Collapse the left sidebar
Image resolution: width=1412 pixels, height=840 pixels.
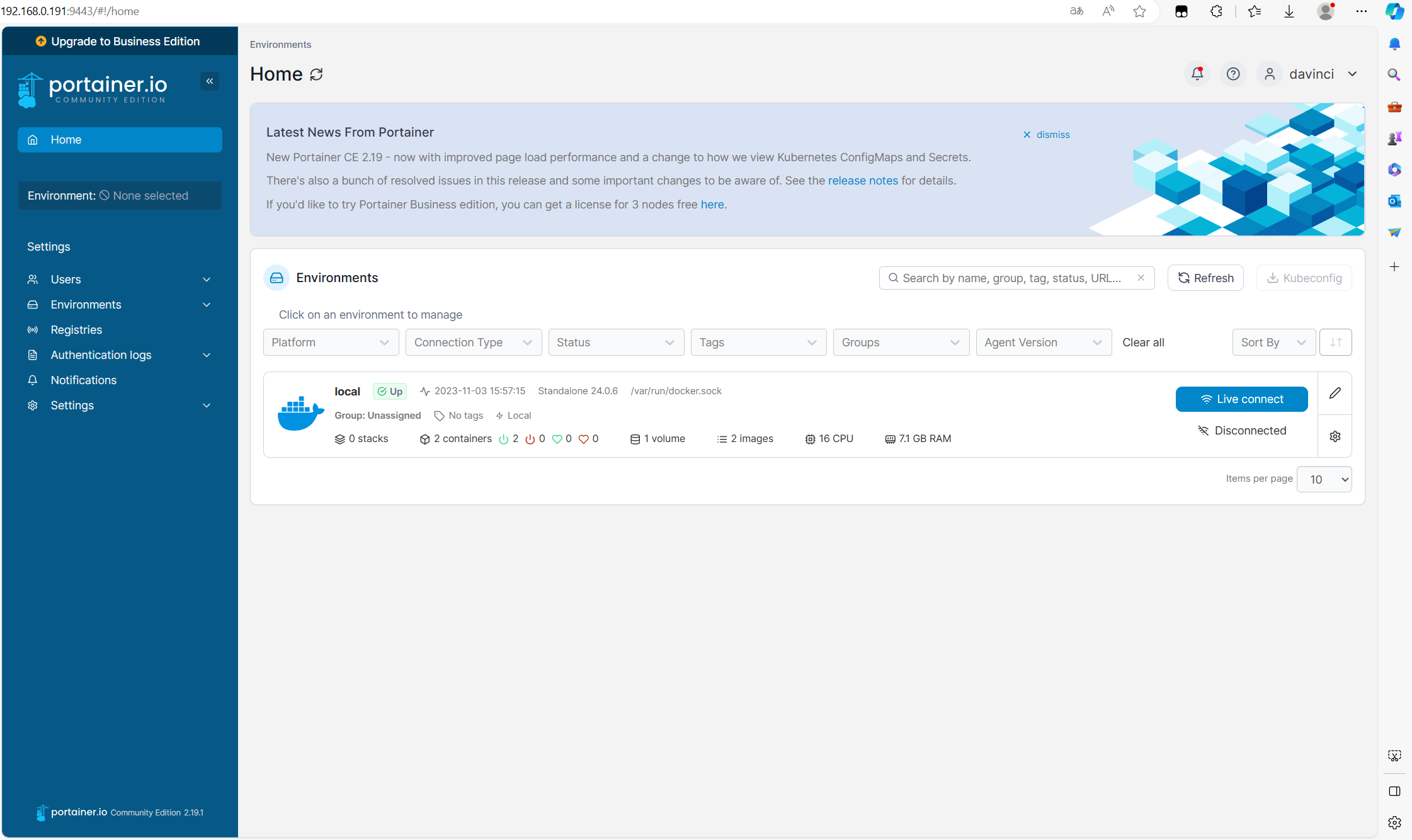click(x=210, y=81)
